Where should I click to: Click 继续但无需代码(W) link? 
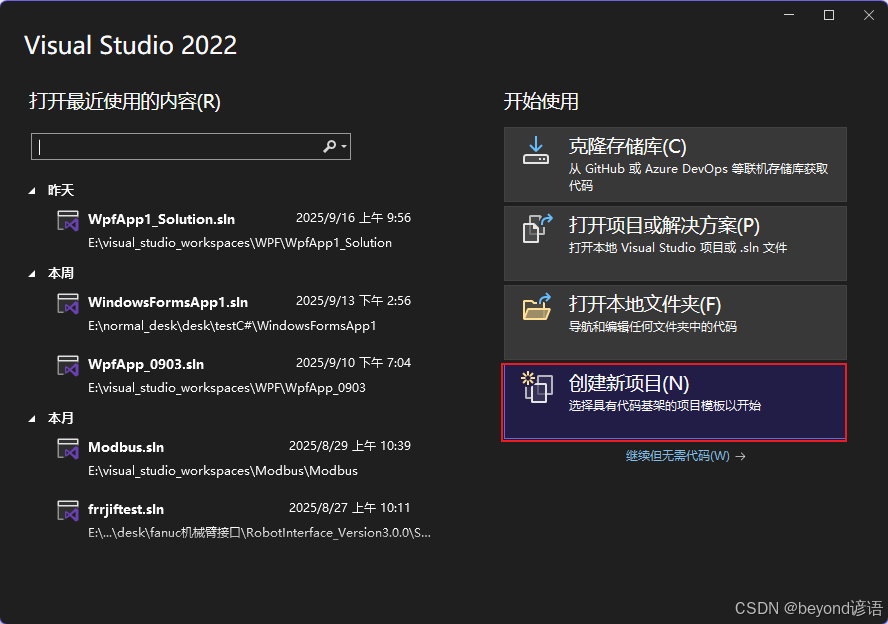pyautogui.click(x=685, y=456)
